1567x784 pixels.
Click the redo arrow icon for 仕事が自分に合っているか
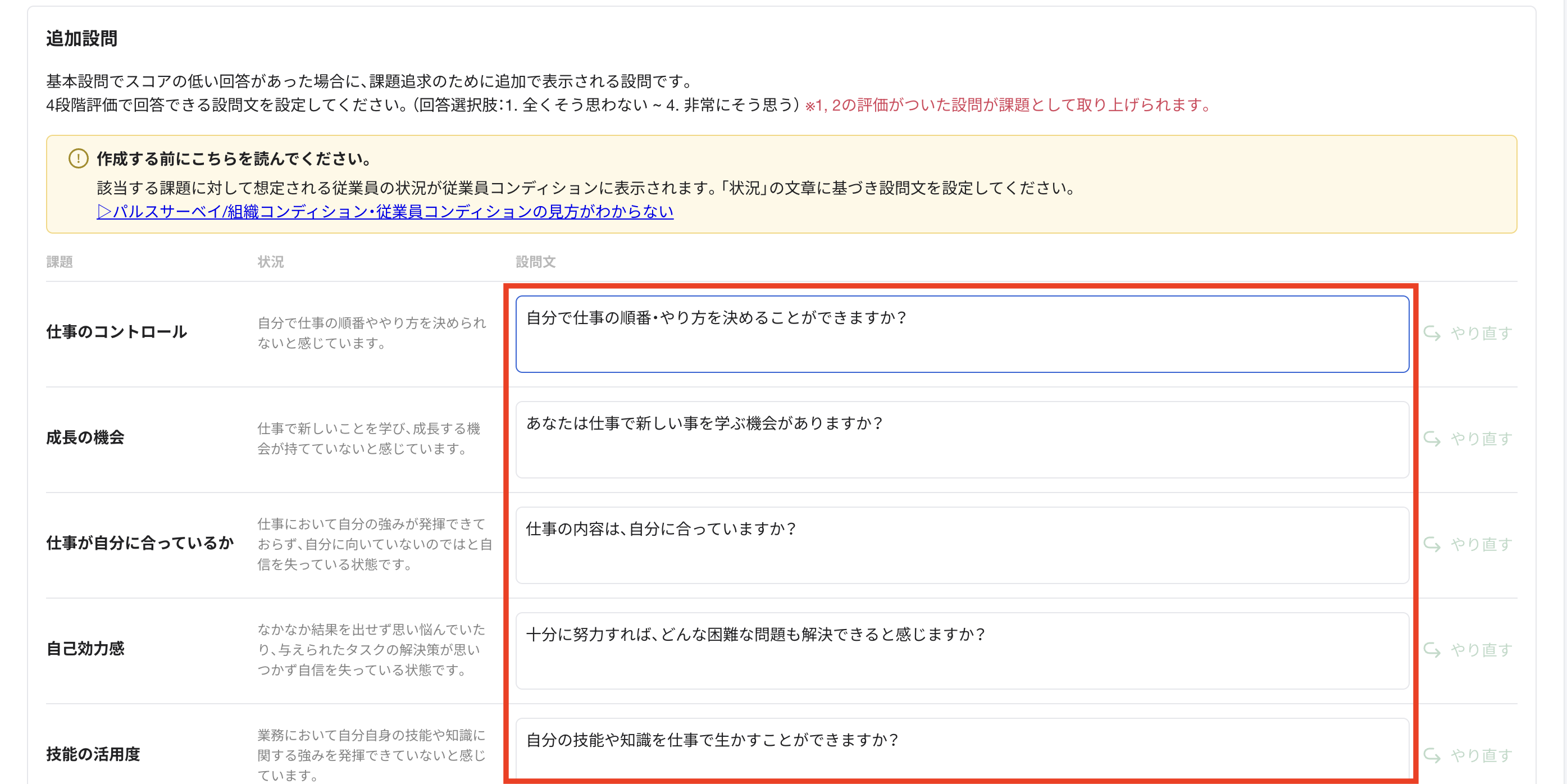pos(1432,544)
